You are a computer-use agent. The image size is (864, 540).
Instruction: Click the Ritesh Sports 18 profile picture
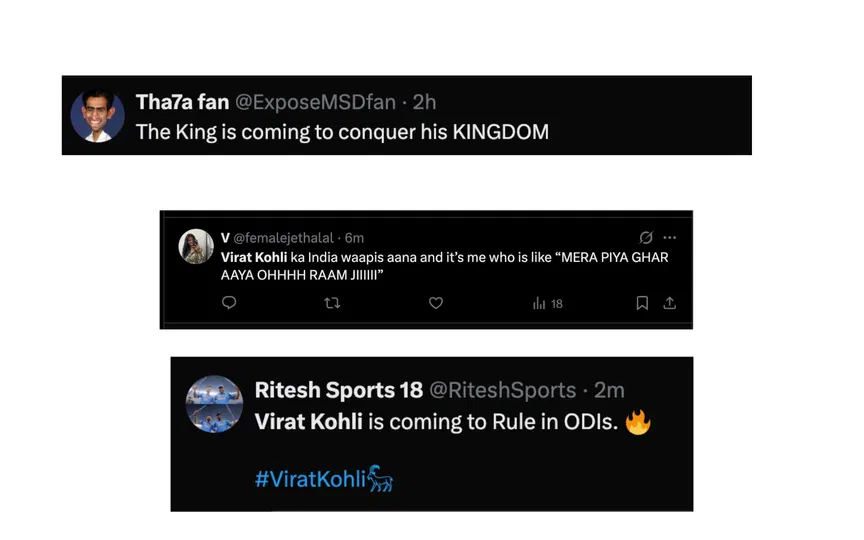pos(214,404)
